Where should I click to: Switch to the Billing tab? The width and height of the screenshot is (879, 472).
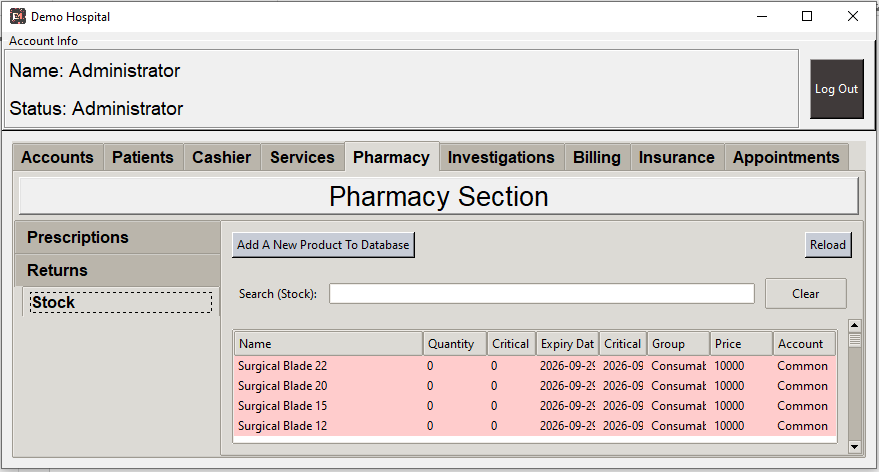pos(597,158)
